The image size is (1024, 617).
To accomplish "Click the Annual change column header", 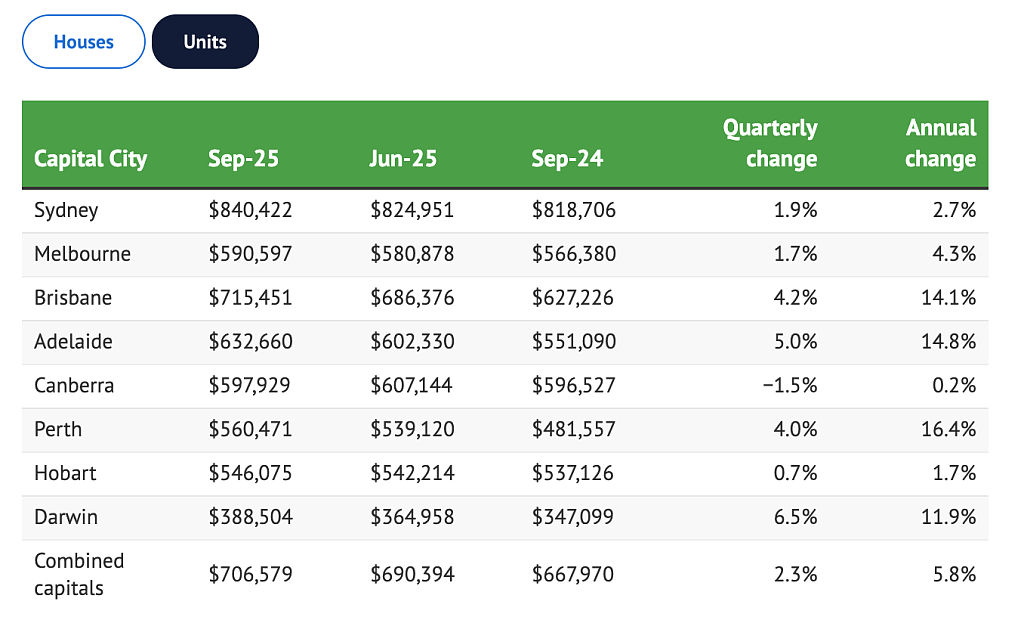I will [x=940, y=143].
